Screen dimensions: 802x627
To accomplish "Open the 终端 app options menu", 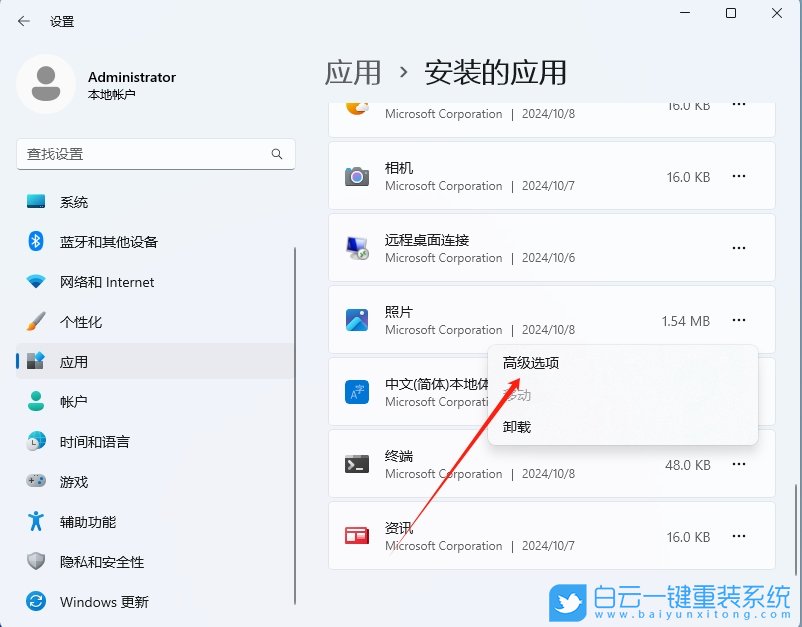I will pyautogui.click(x=739, y=464).
